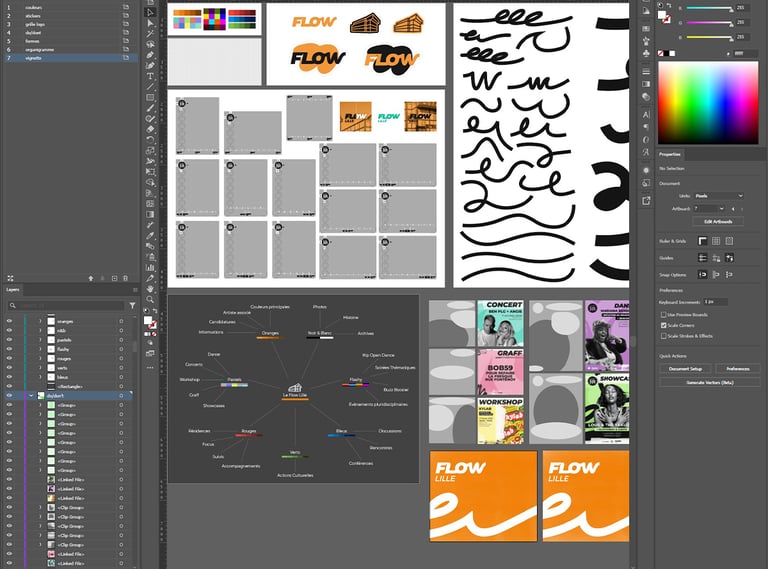768x569 pixels.
Task: Select the Gradient tool
Action: click(150, 214)
